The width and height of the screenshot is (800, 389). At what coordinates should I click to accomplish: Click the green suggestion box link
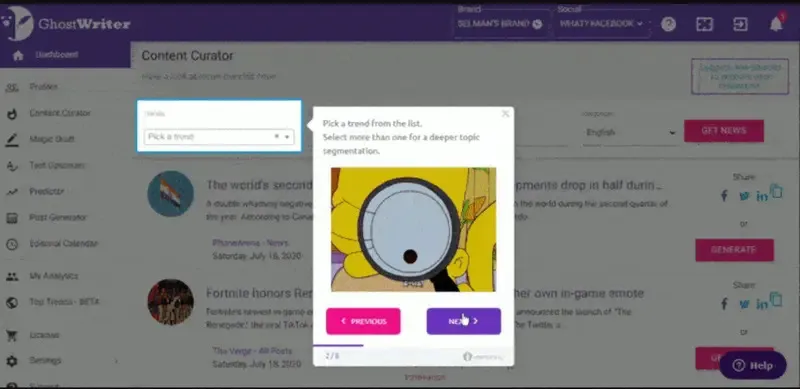pyautogui.click(x=740, y=76)
